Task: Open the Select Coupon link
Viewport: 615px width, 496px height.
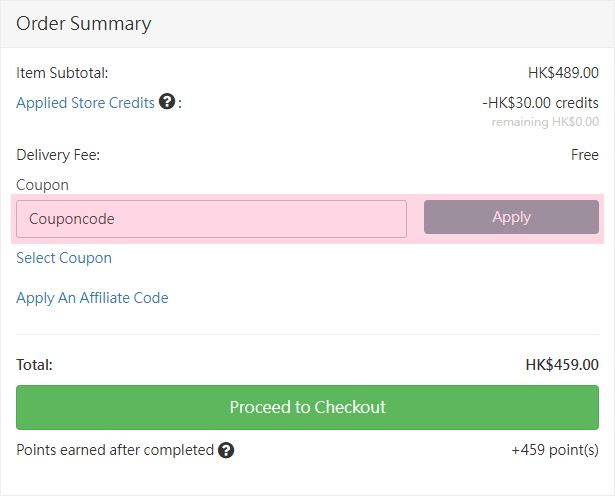Action: pyautogui.click(x=64, y=258)
